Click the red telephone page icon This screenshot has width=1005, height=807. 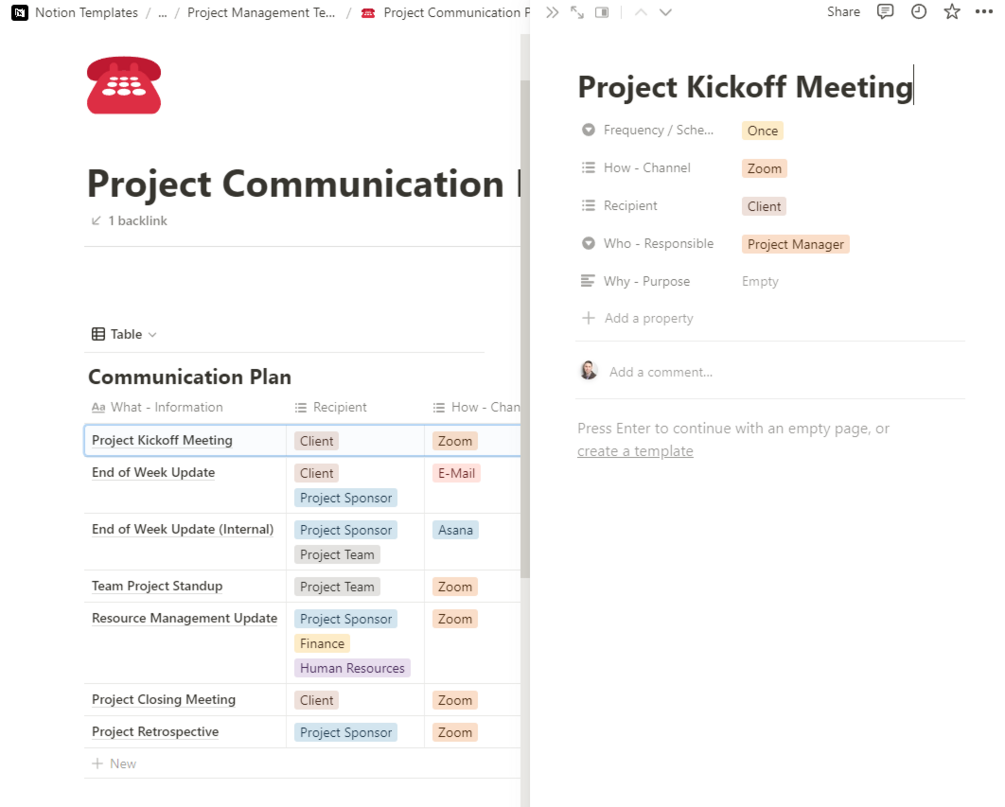[x=124, y=85]
